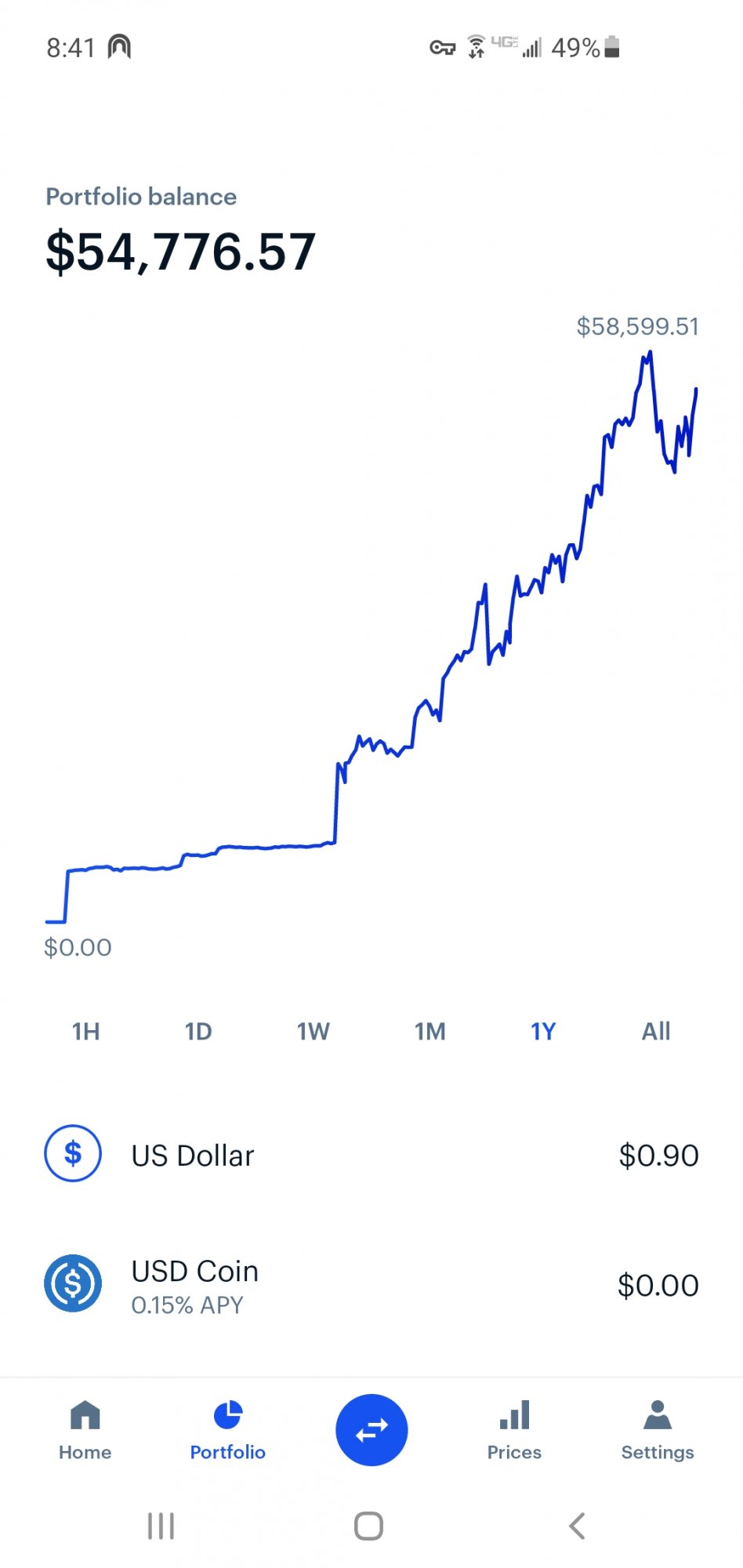
Task: Switch chart to 1W range
Action: [313, 1031]
